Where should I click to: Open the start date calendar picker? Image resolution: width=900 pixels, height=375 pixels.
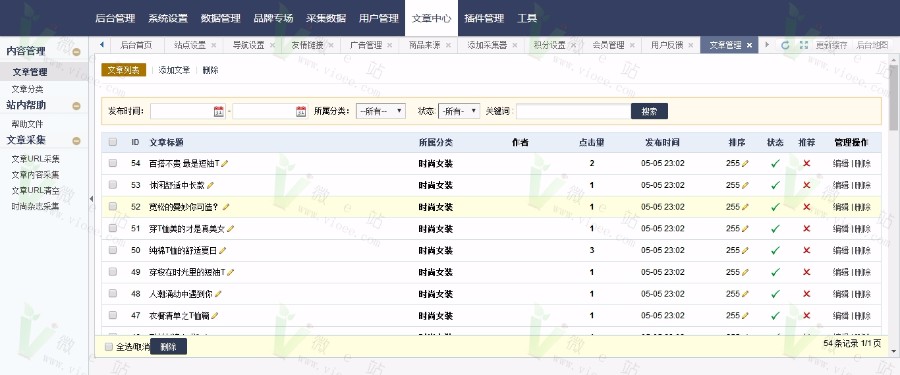(219, 111)
